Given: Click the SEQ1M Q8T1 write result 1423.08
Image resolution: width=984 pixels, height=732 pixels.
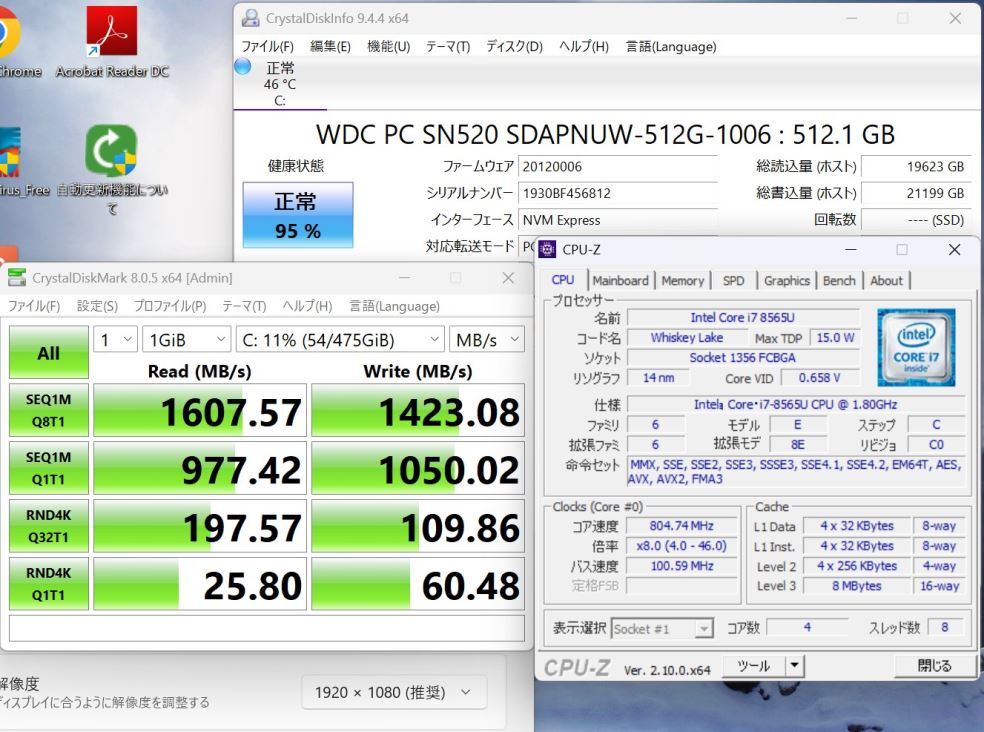Looking at the screenshot, I should [418, 411].
